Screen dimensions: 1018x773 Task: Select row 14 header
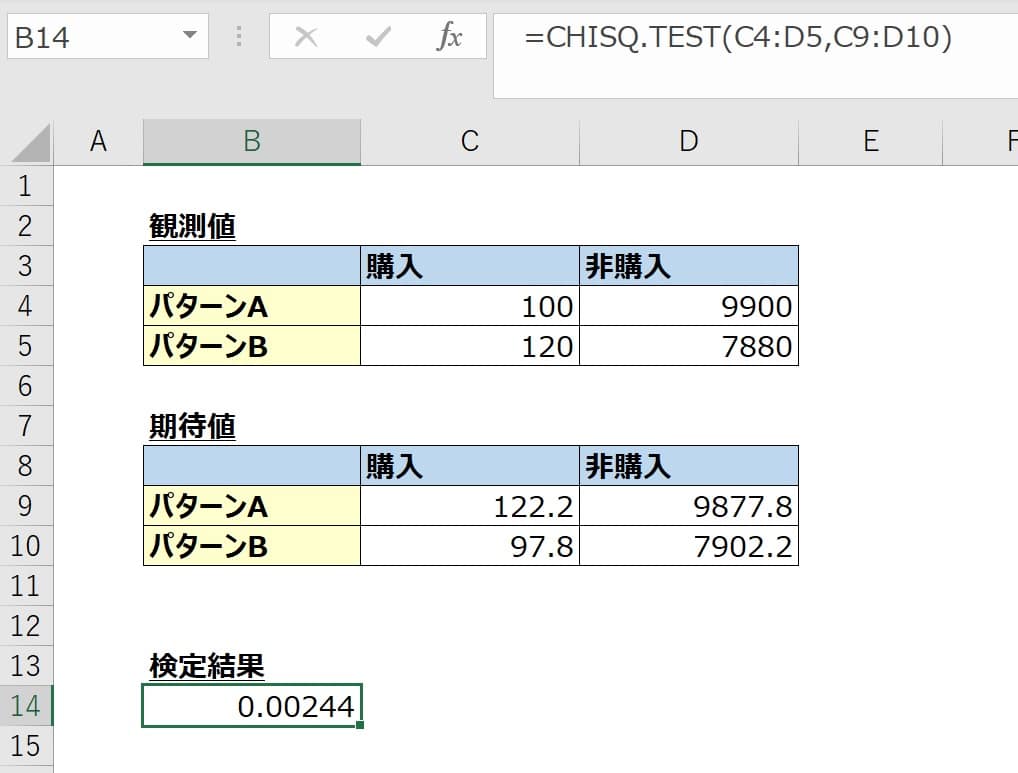coord(25,706)
